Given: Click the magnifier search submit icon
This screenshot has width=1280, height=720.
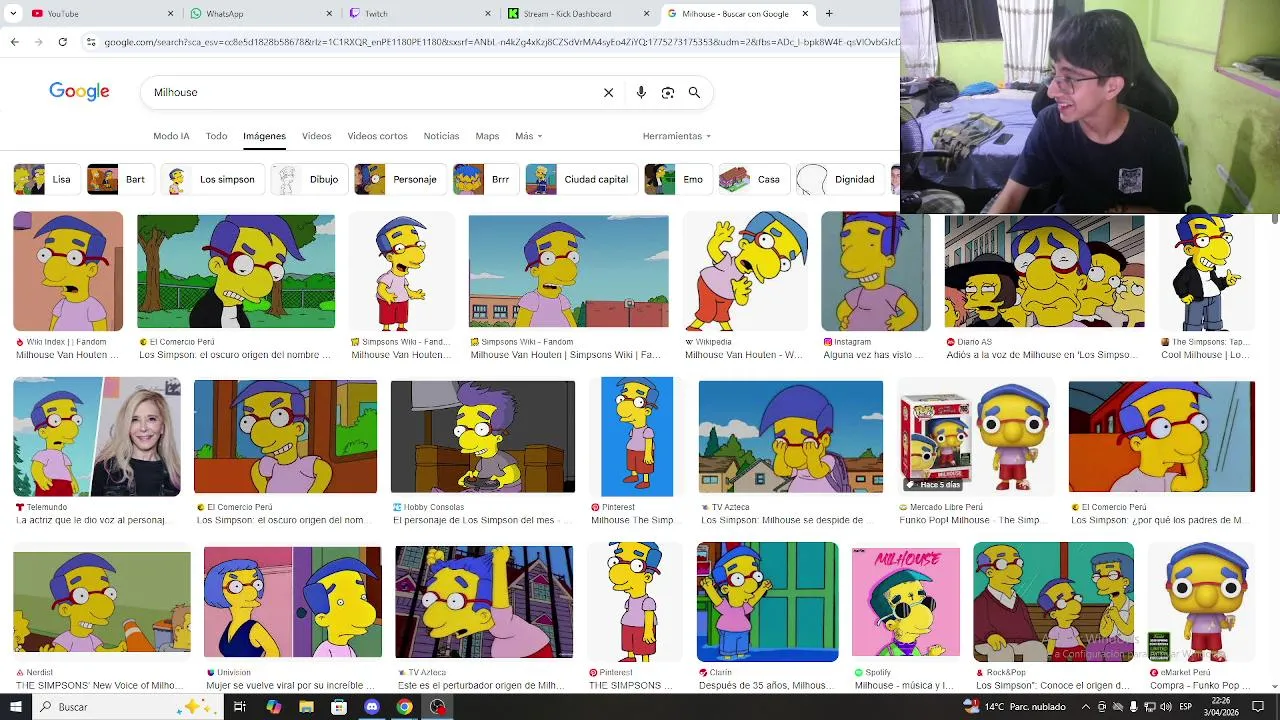Looking at the screenshot, I should click(x=694, y=92).
